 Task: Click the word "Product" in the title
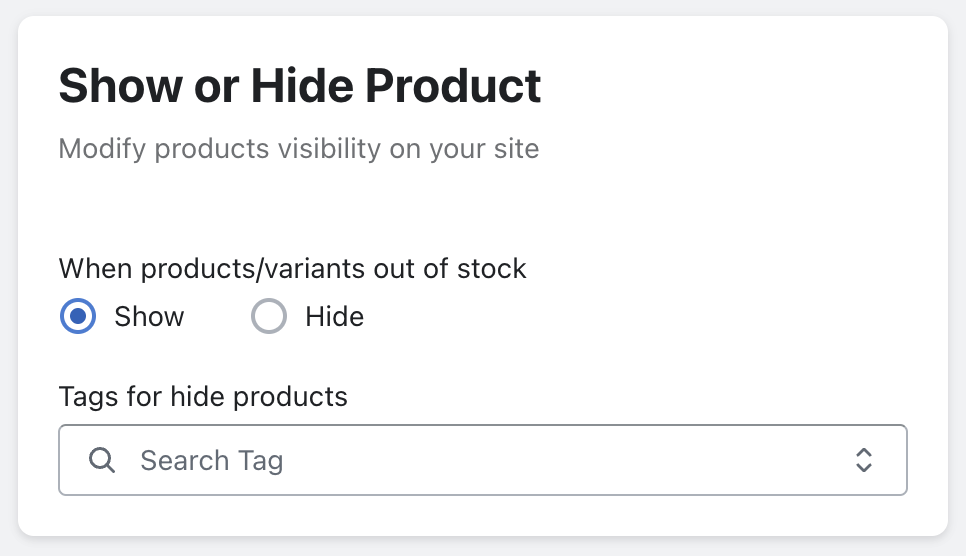pos(452,87)
